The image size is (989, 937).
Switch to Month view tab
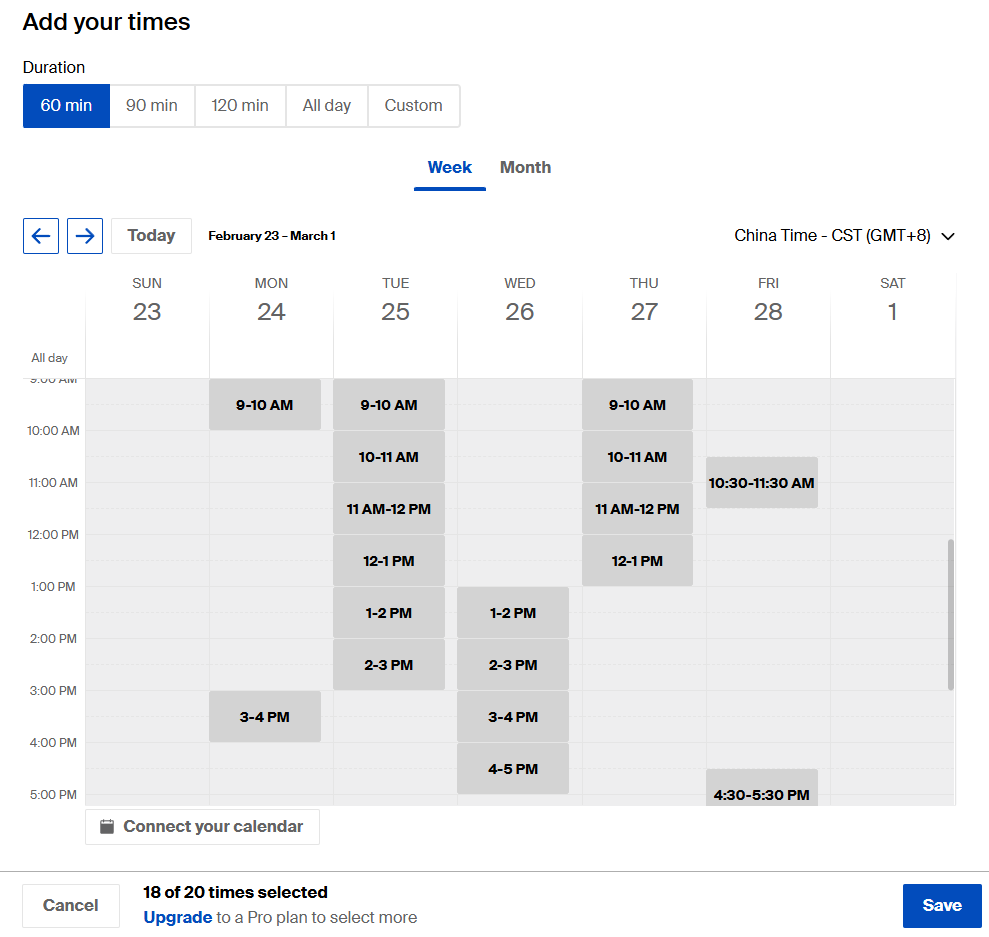point(525,168)
